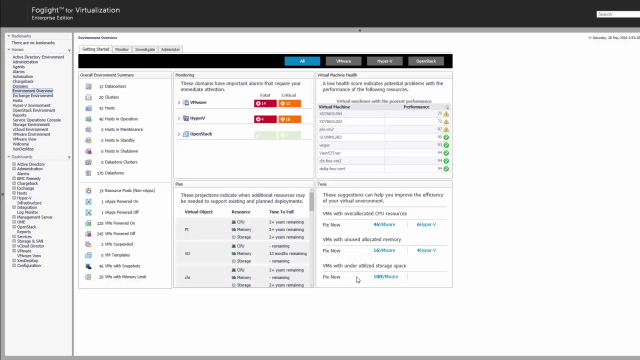Screen dimensions: 640x360
Task: Open the Dashboards section options dropdown arrow
Action: tap(69, 157)
